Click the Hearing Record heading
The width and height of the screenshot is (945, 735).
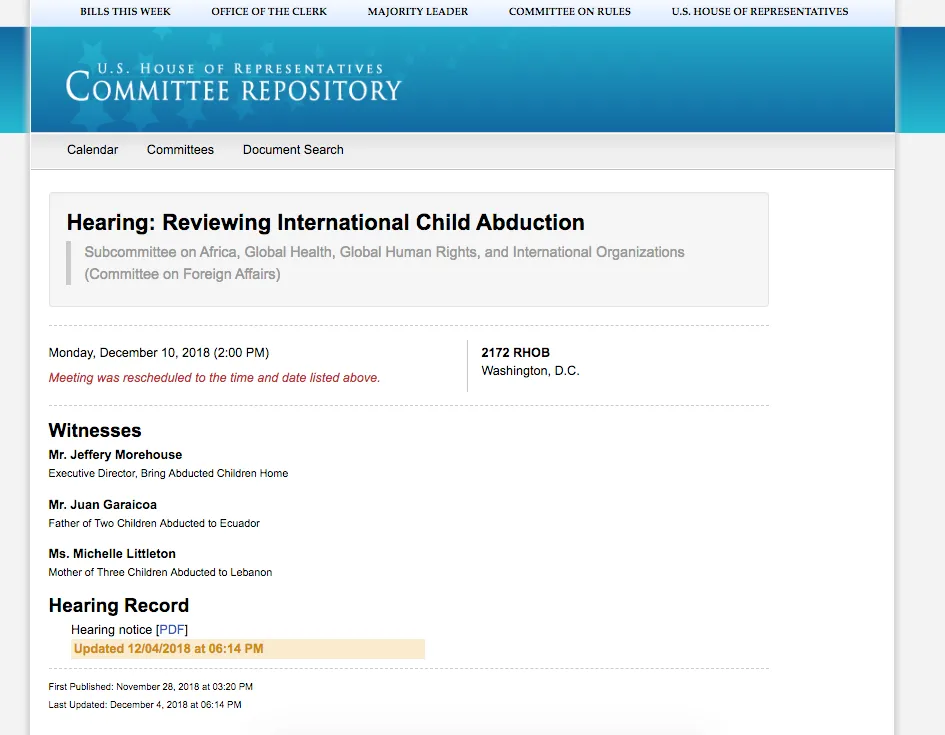click(x=119, y=605)
